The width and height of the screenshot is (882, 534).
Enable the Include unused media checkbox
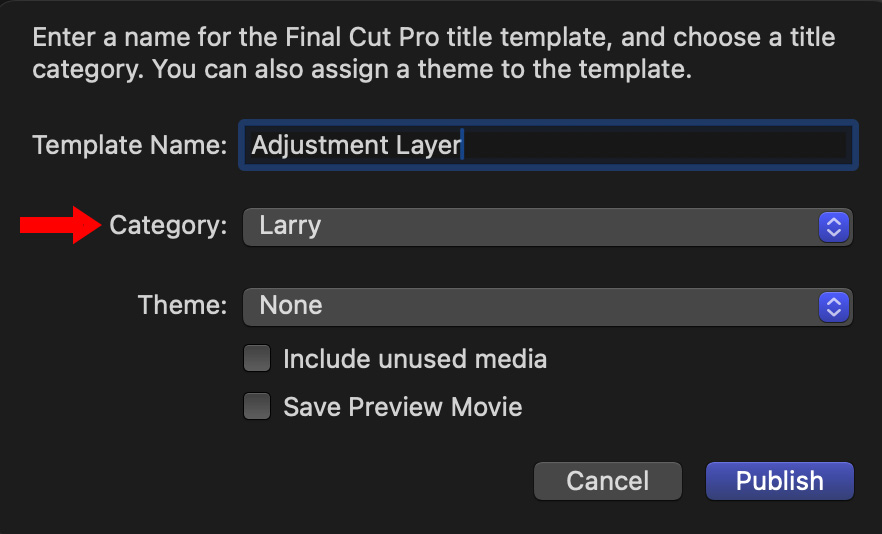coord(258,359)
